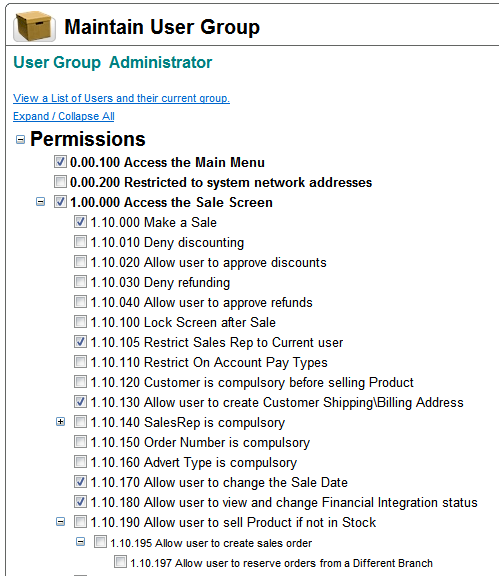Collapse the Permissions tree root
This screenshot has width=499, height=576.
[21, 140]
